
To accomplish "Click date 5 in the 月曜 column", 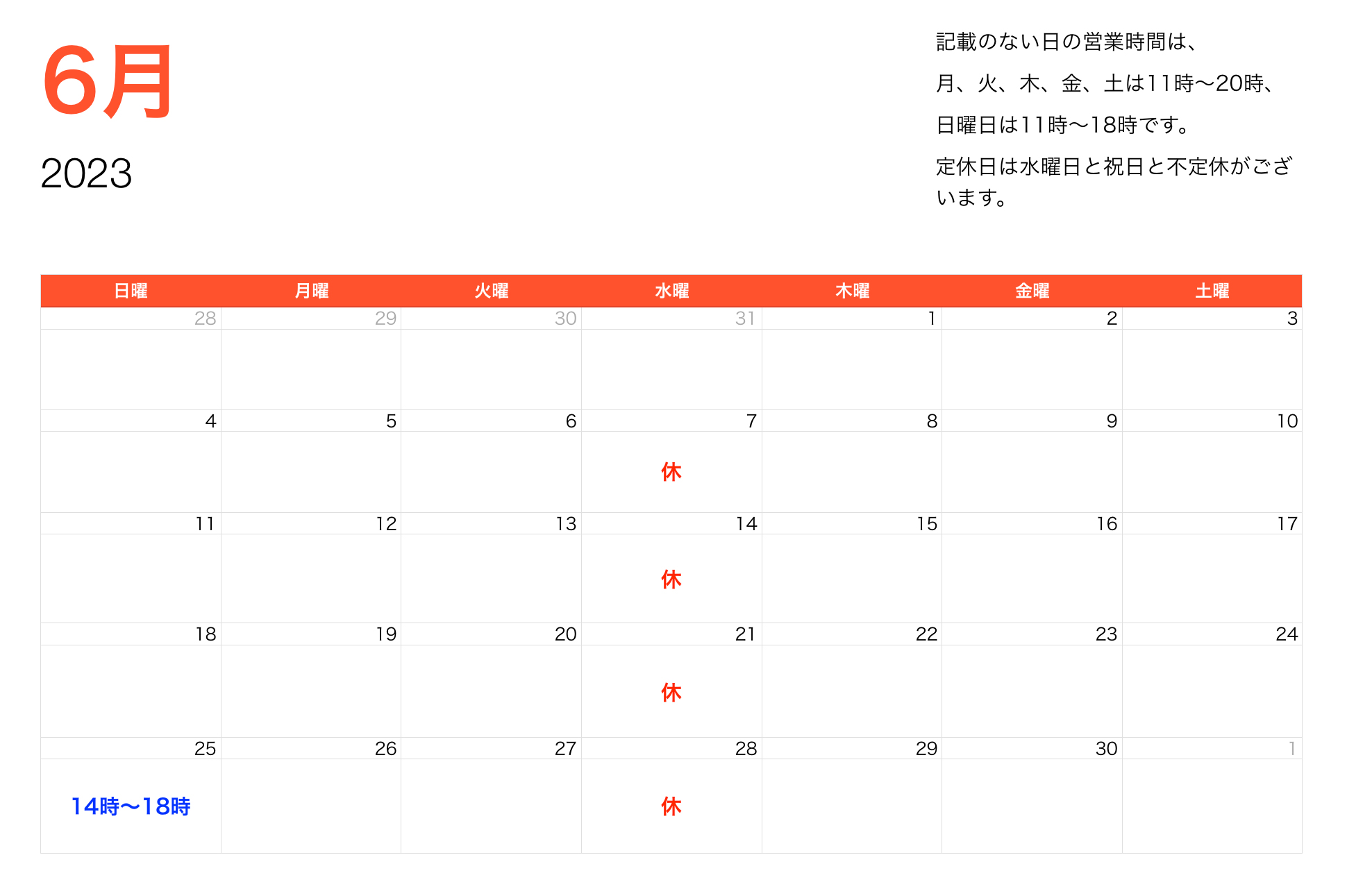I will point(391,421).
